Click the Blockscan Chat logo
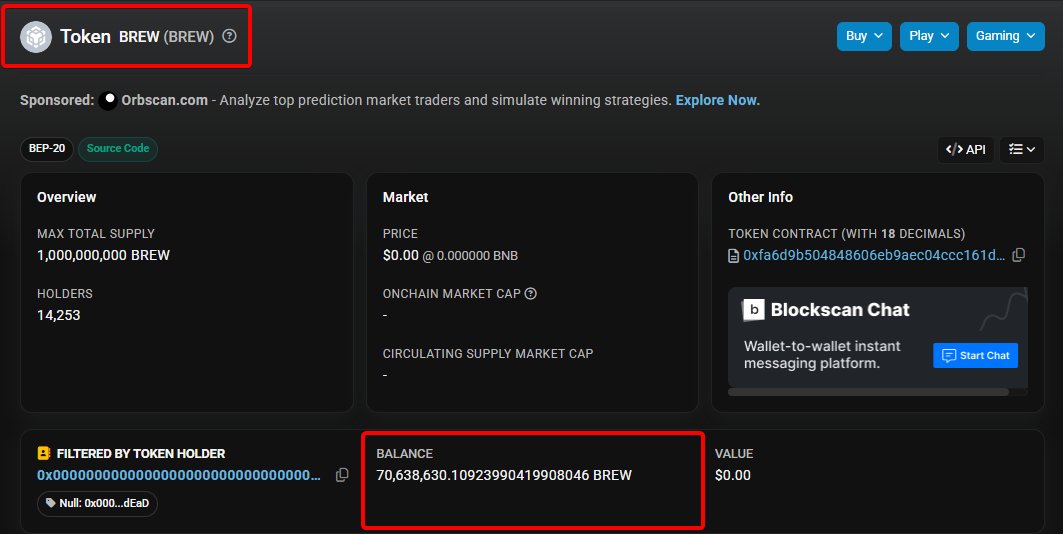The image size is (1063, 534). pos(753,310)
